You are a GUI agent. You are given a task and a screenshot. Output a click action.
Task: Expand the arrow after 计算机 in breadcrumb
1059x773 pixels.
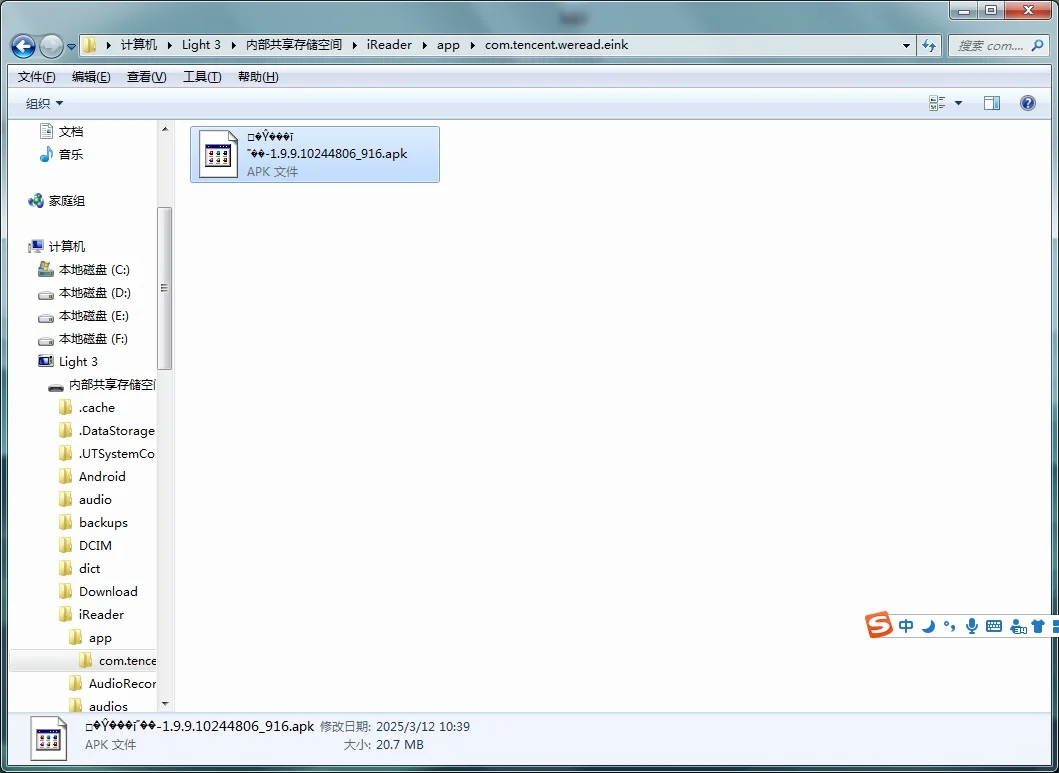click(170, 45)
